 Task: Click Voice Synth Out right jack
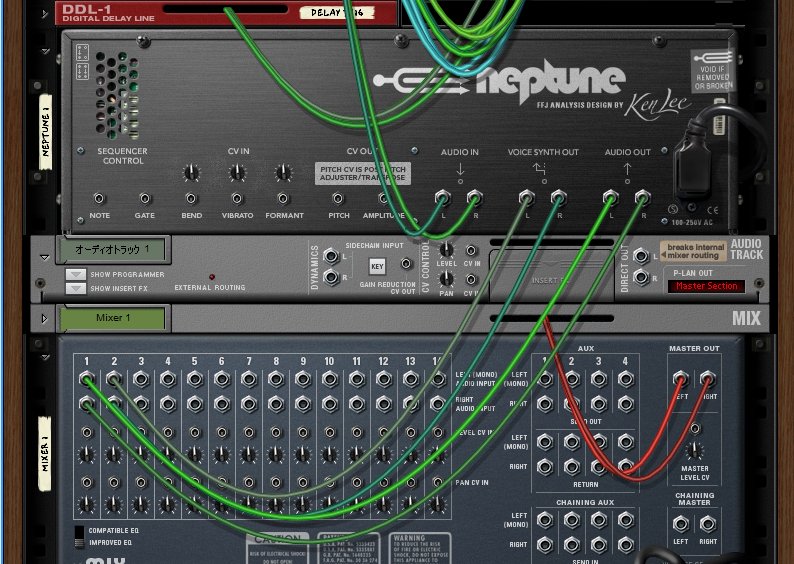[559, 197]
